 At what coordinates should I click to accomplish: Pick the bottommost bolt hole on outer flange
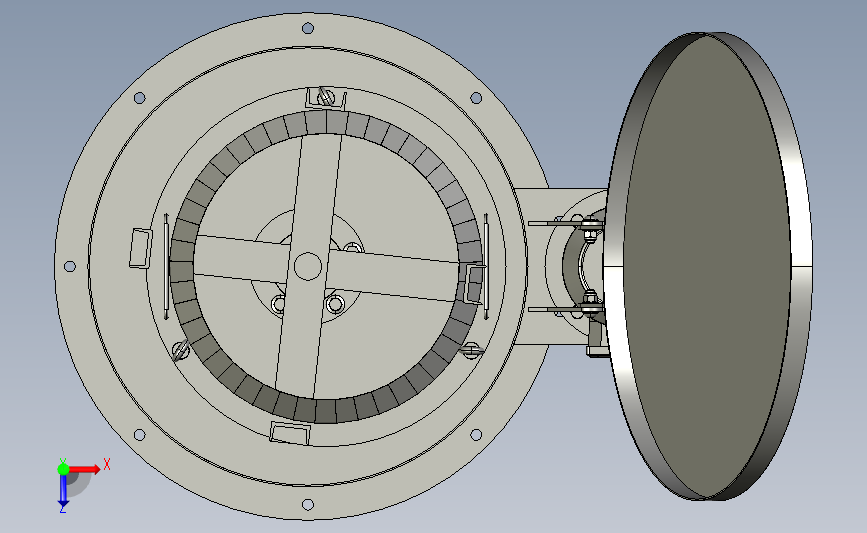[308, 505]
